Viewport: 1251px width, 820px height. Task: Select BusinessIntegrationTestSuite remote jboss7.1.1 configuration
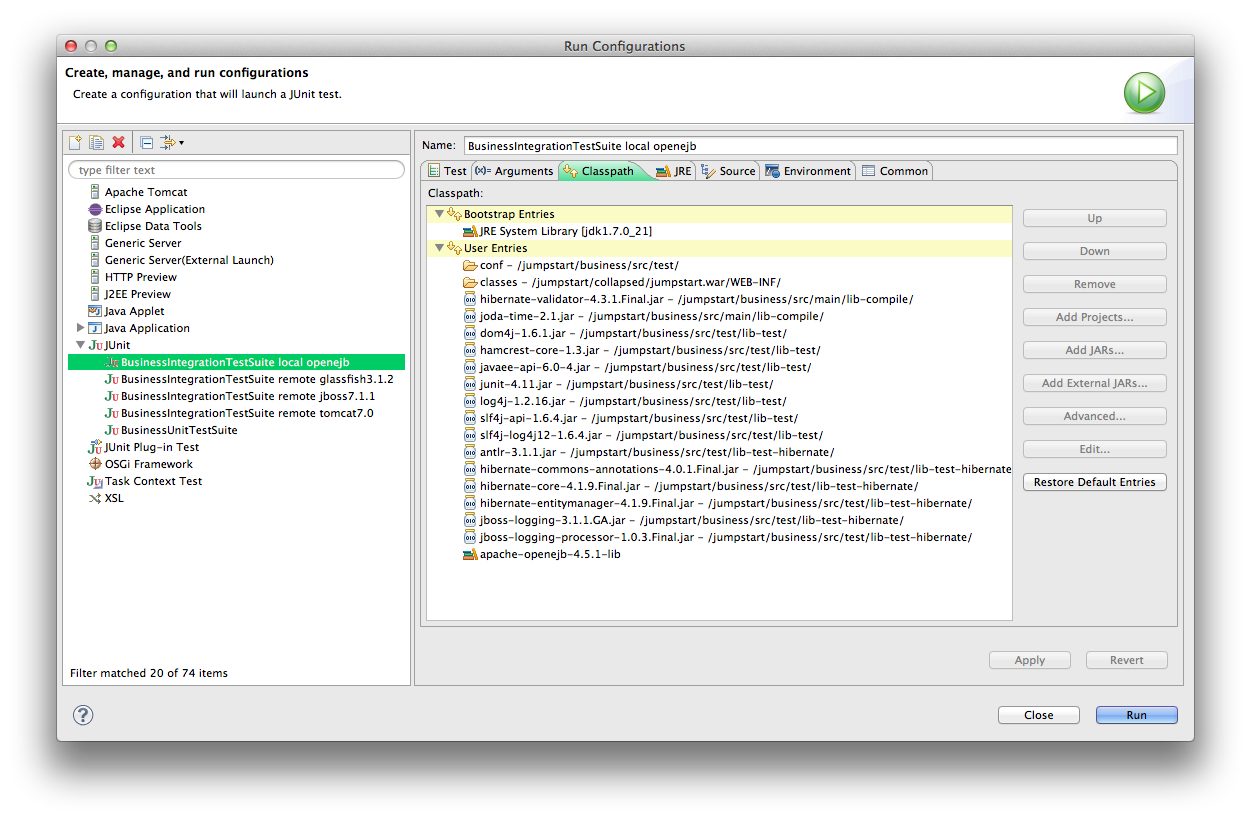pyautogui.click(x=248, y=396)
